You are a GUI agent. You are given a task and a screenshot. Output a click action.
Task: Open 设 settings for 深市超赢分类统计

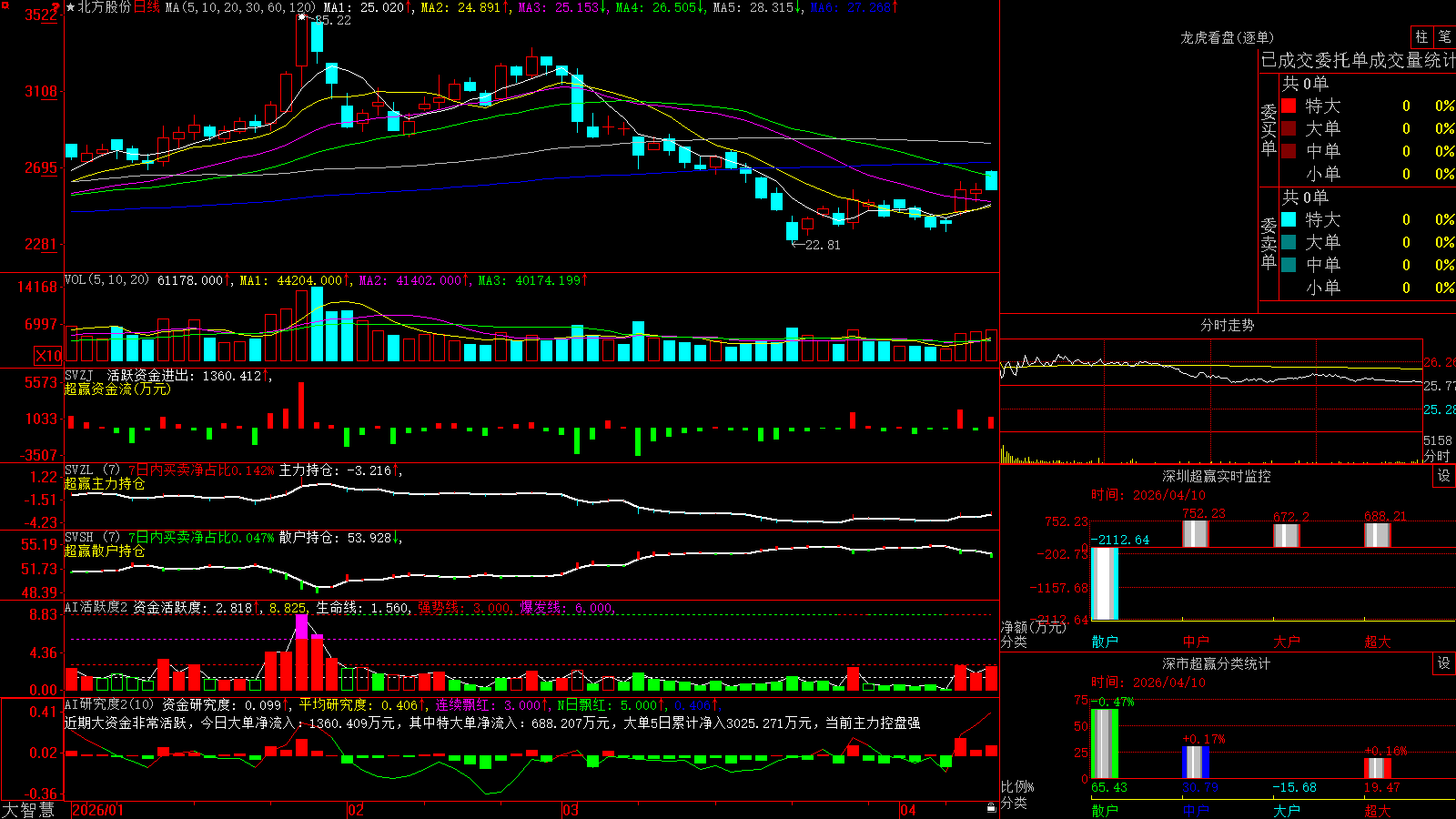pyautogui.click(x=1444, y=663)
